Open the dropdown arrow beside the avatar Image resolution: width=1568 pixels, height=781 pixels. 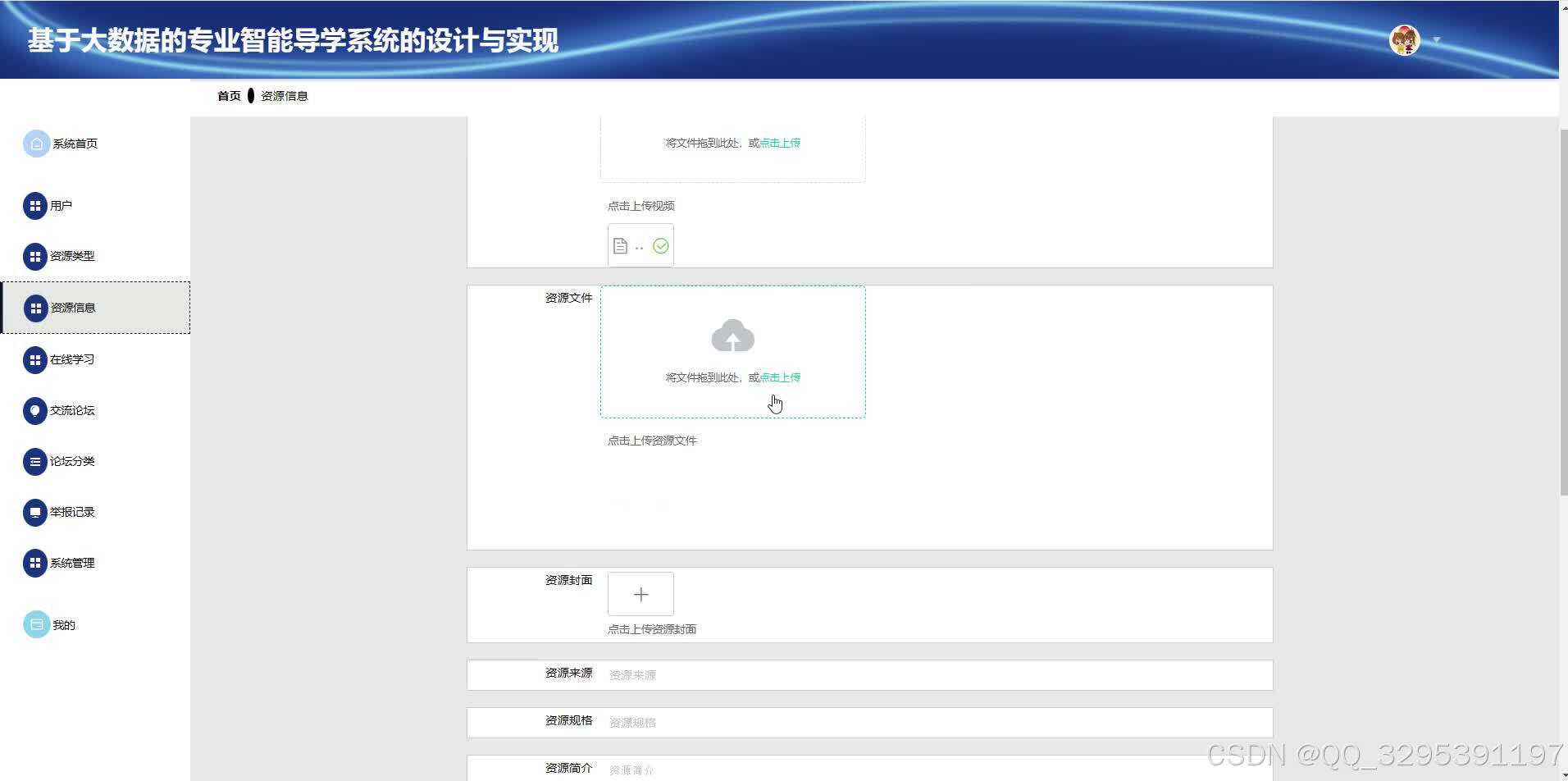pyautogui.click(x=1435, y=39)
